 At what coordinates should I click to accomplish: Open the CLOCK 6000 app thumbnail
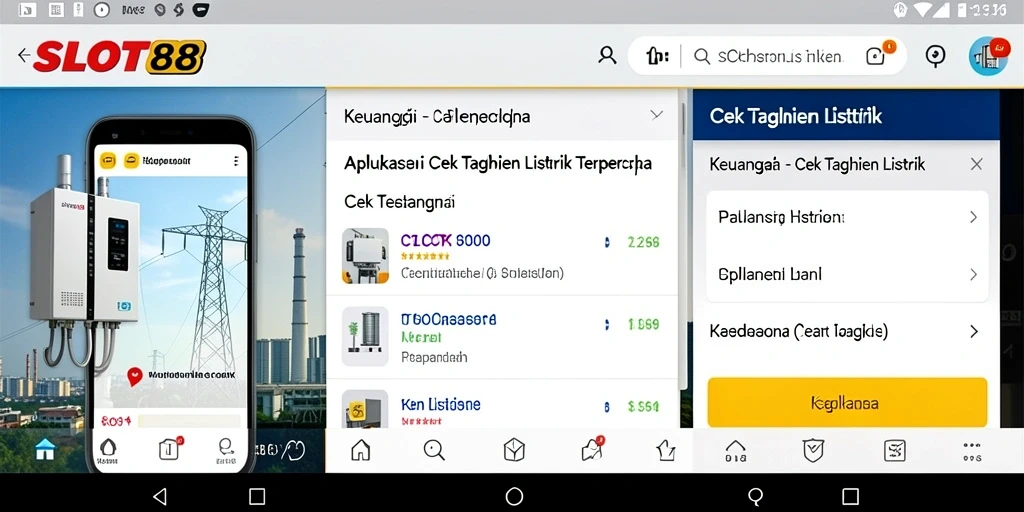click(365, 255)
